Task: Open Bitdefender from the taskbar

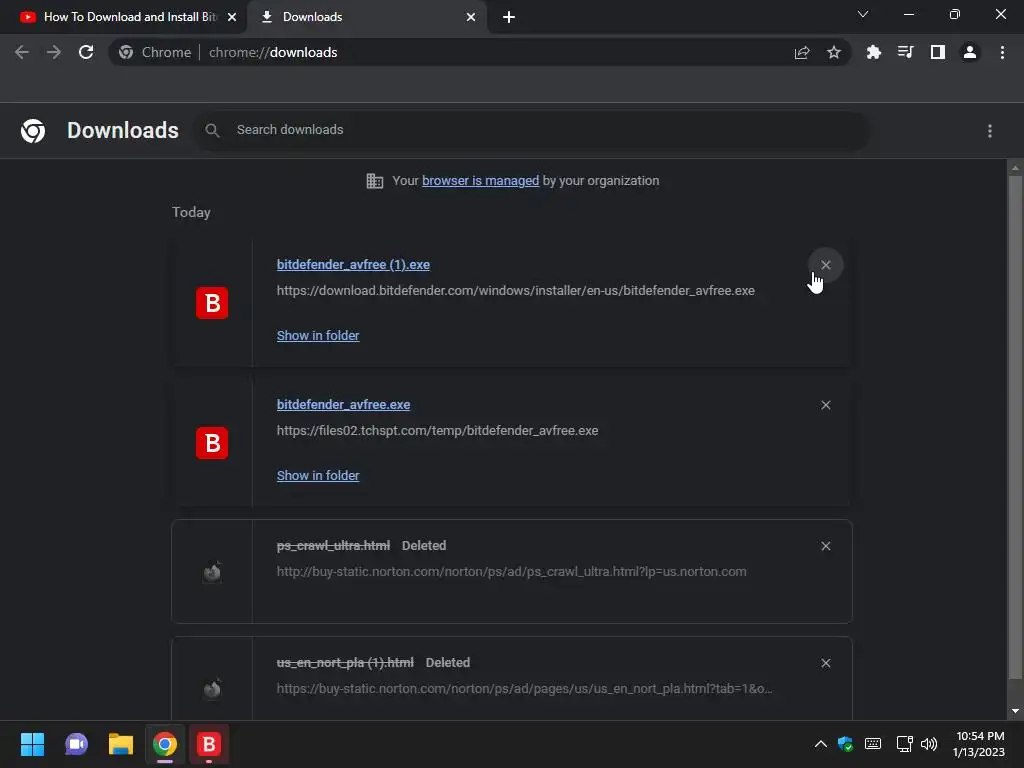Action: coord(209,744)
